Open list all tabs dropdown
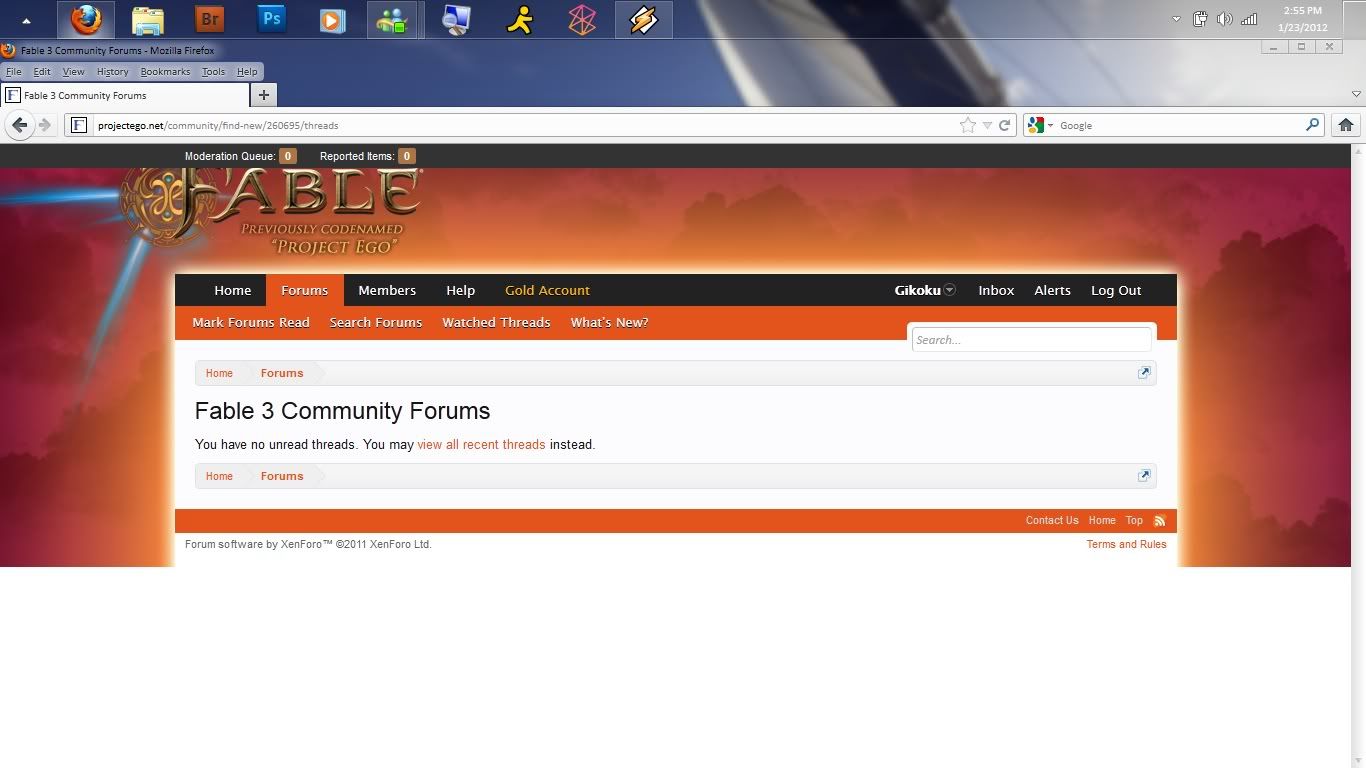The height and width of the screenshot is (768, 1366). click(x=1356, y=95)
